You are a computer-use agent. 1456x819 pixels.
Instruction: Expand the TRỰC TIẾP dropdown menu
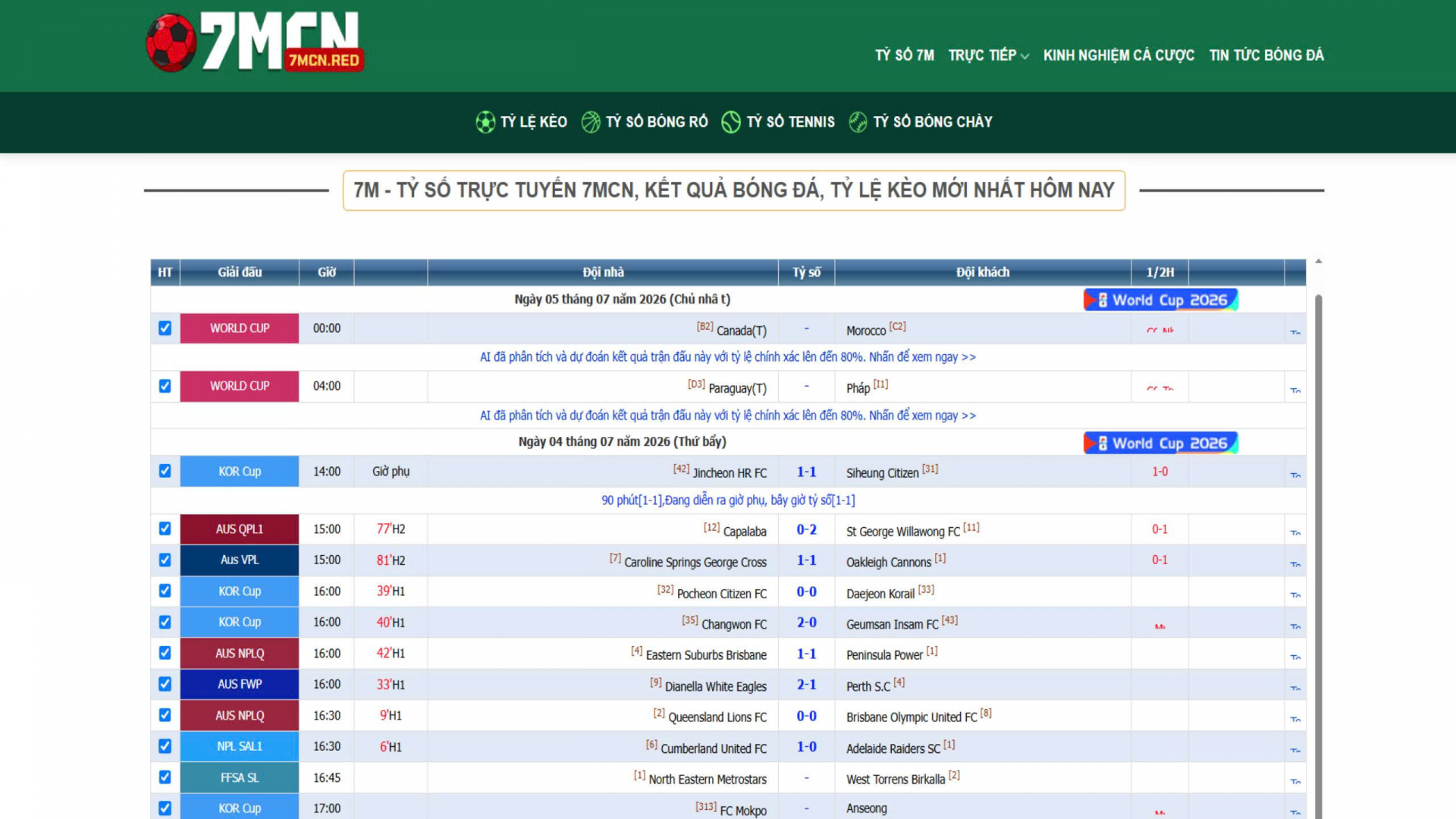(988, 55)
